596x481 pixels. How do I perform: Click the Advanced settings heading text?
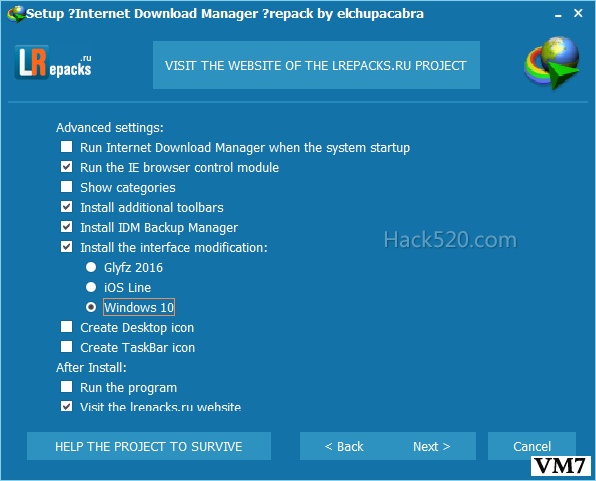pos(110,127)
